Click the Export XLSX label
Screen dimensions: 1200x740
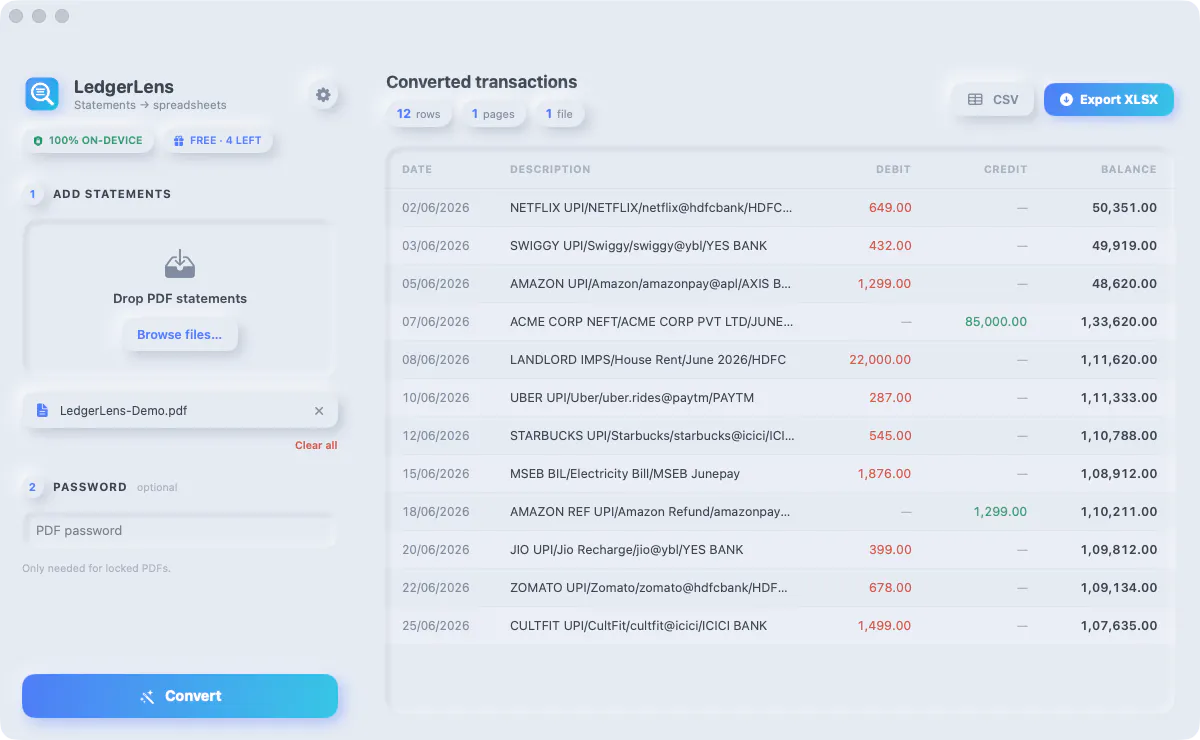coord(1119,100)
